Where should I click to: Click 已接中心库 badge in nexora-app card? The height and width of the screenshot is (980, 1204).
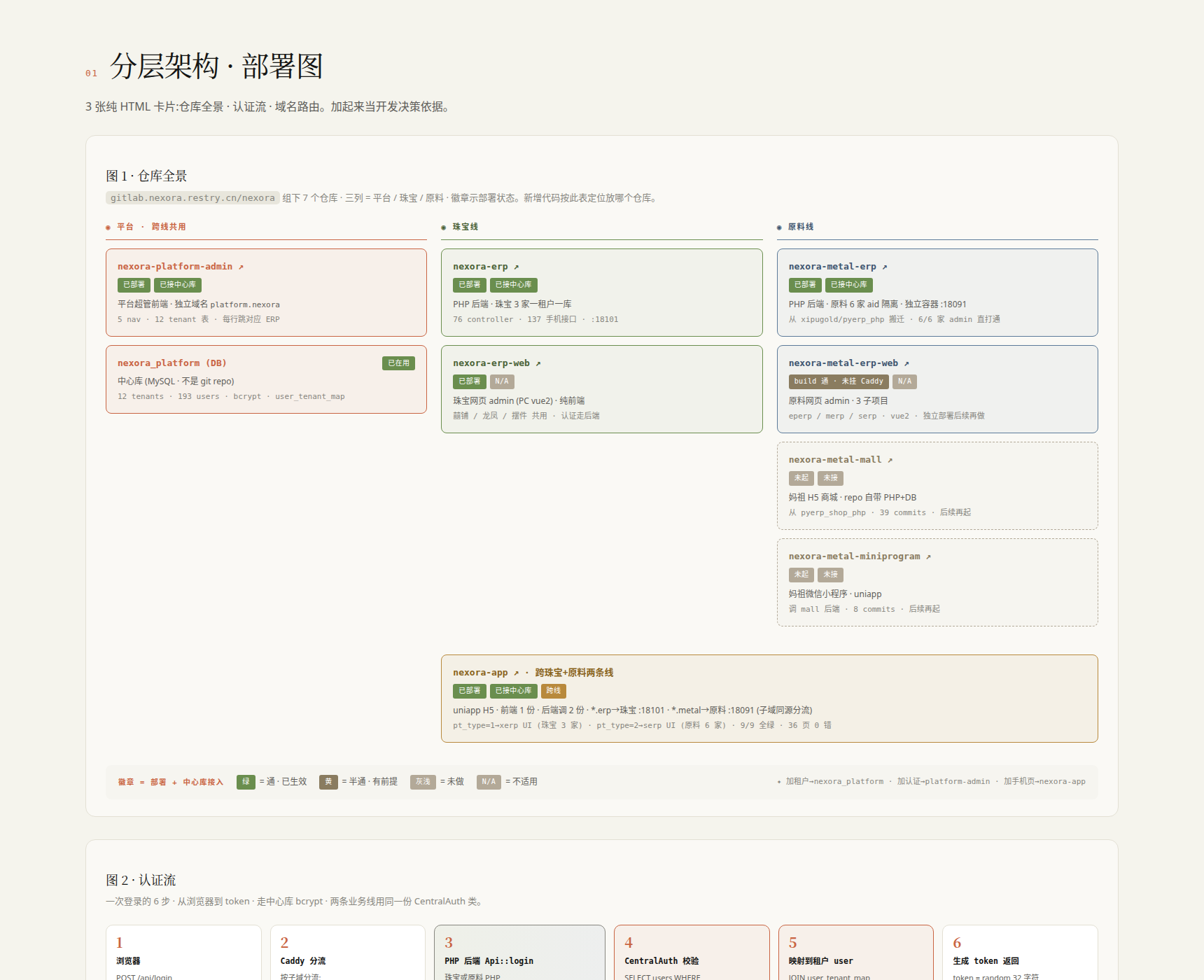514,691
